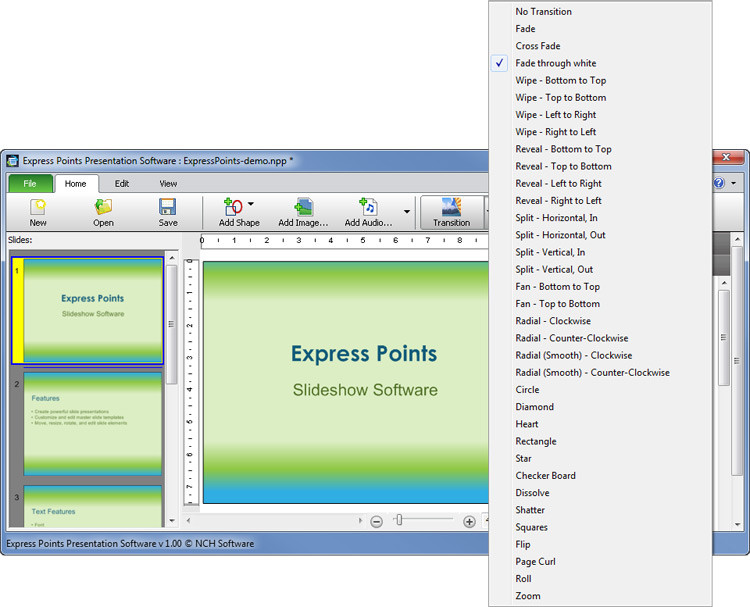Select Split - Vertical, Out
The width and height of the screenshot is (750, 607).
(600, 270)
